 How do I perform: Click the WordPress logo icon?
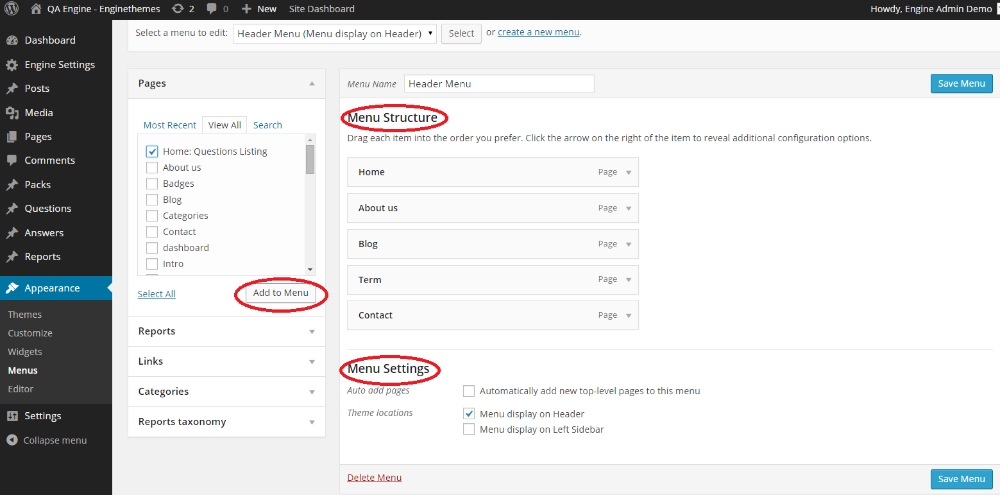point(12,9)
